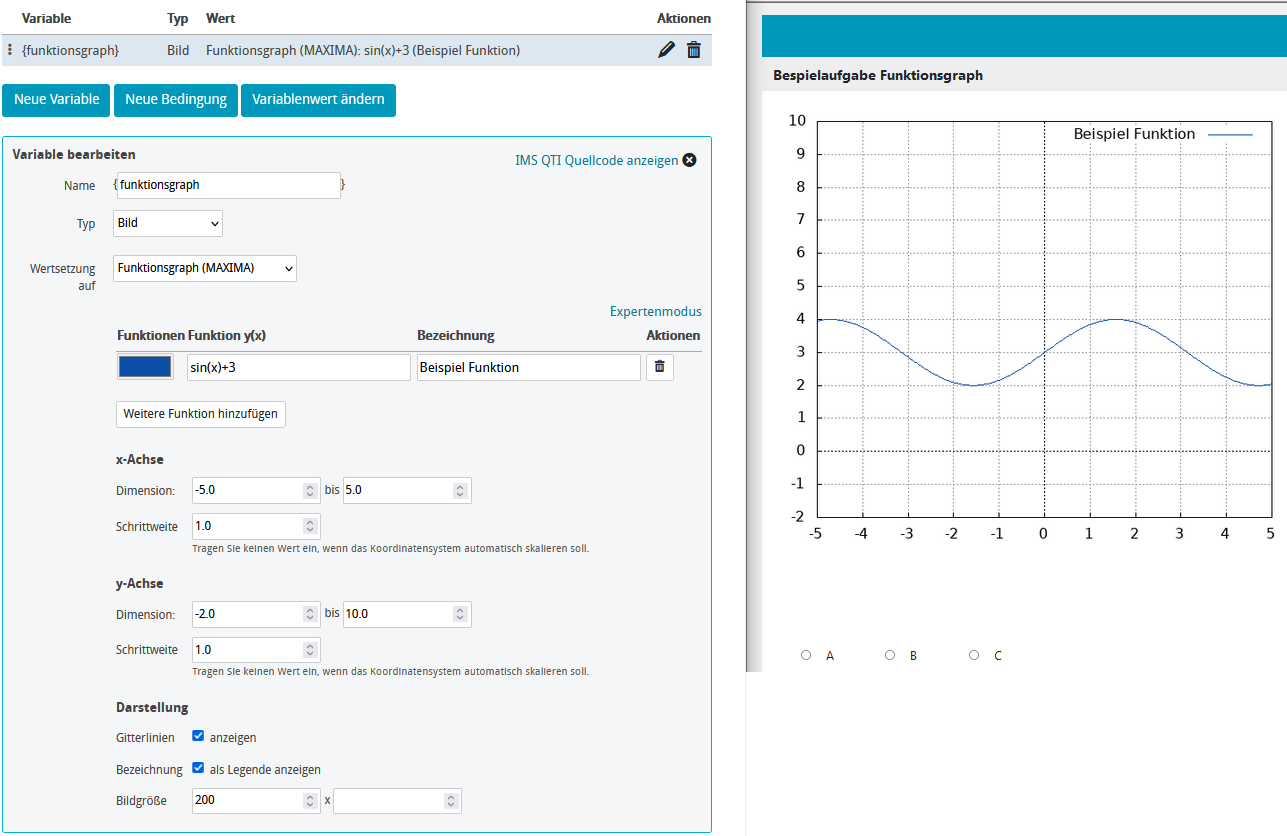The image size is (1287, 836).
Task: Open the Wertsetzung auf dropdown
Action: coord(204,268)
